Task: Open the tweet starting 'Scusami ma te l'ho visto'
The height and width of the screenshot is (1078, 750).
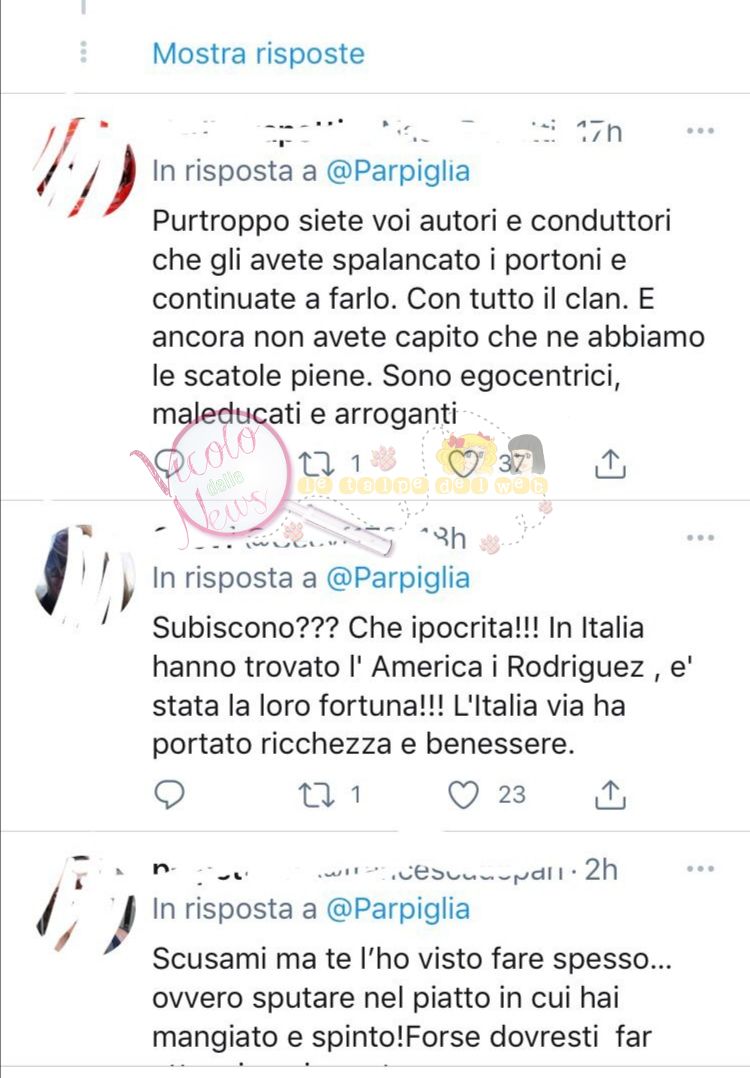Action: point(412,998)
